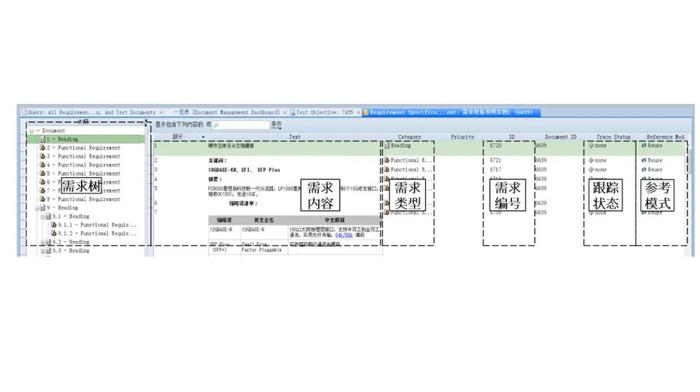
Task: Click the ID cell 6720
Action: pos(495,146)
